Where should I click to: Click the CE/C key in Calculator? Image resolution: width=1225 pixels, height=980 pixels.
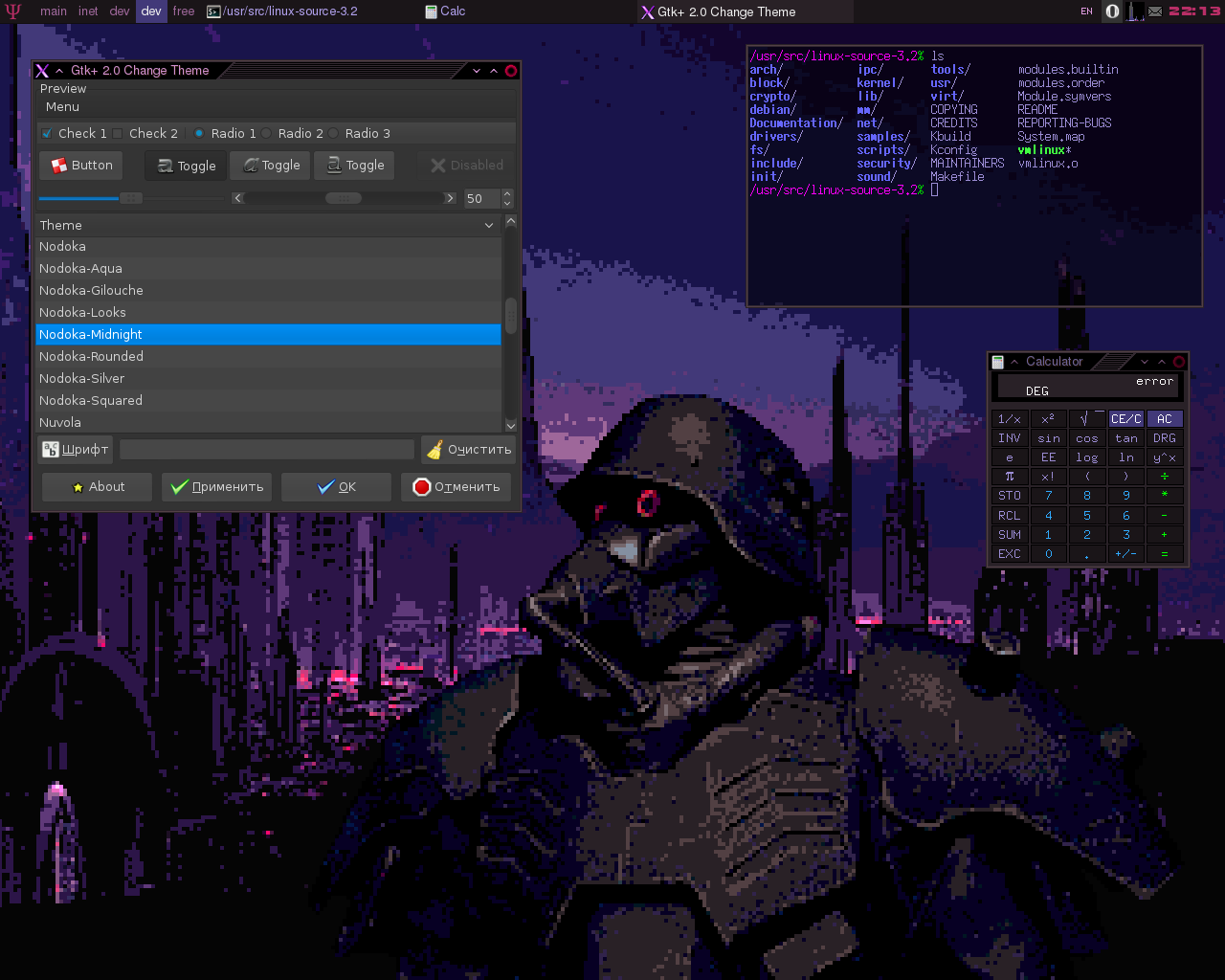pos(1126,419)
